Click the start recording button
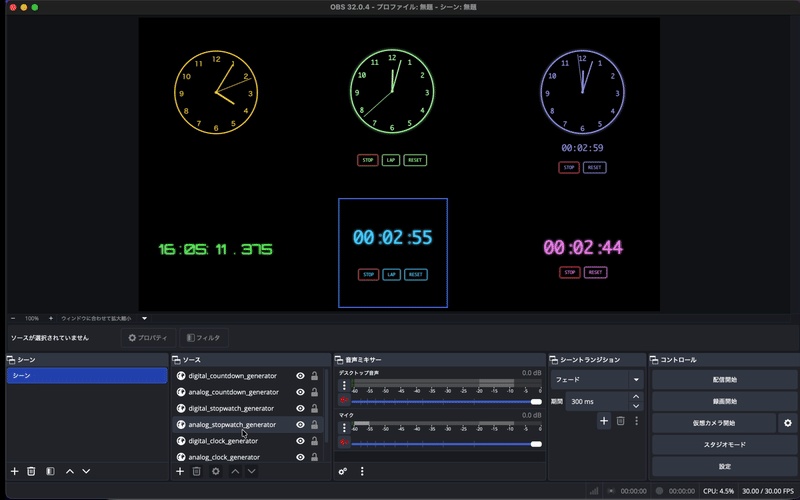 [x=724, y=402]
